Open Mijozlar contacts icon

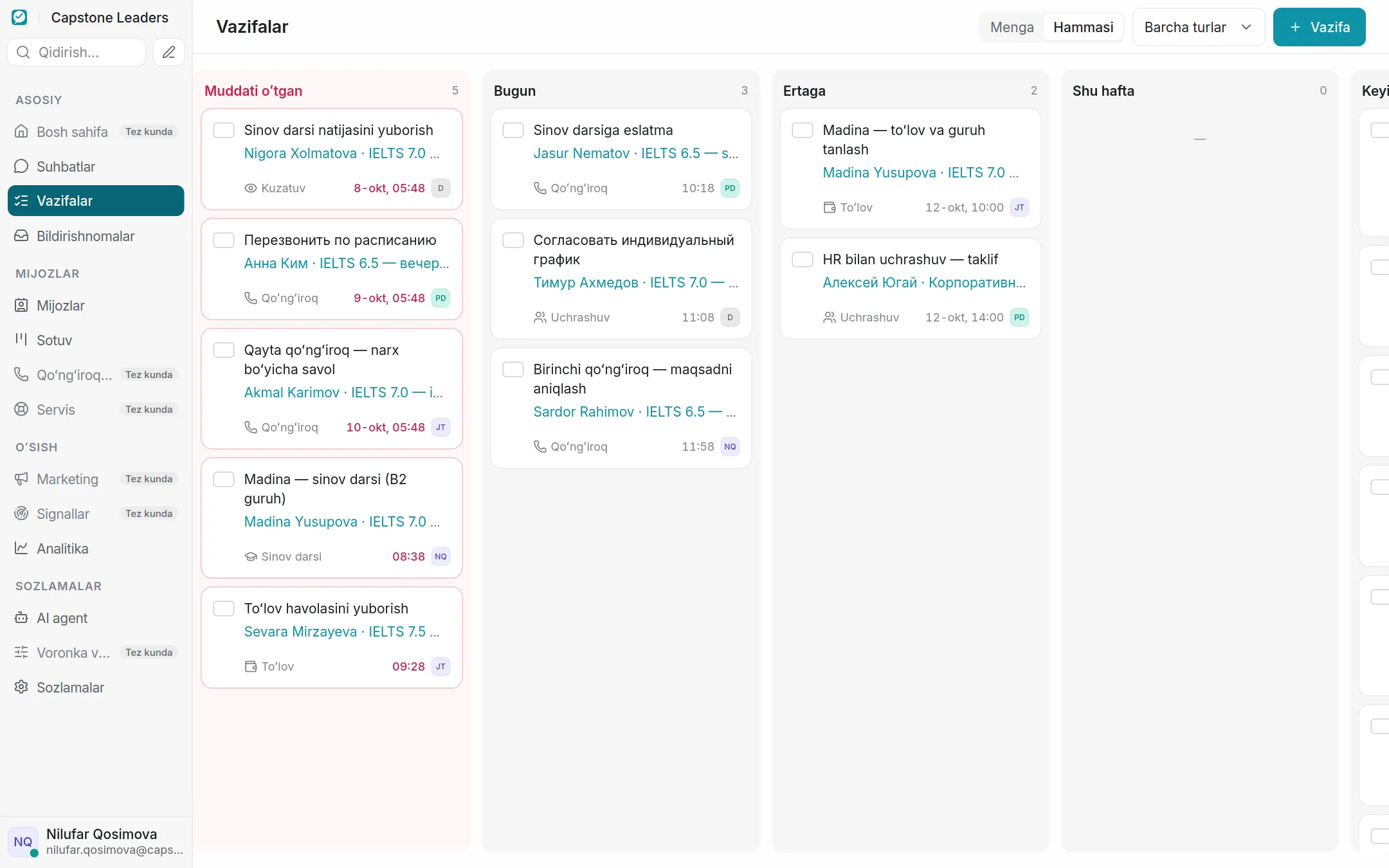pyautogui.click(x=21, y=305)
